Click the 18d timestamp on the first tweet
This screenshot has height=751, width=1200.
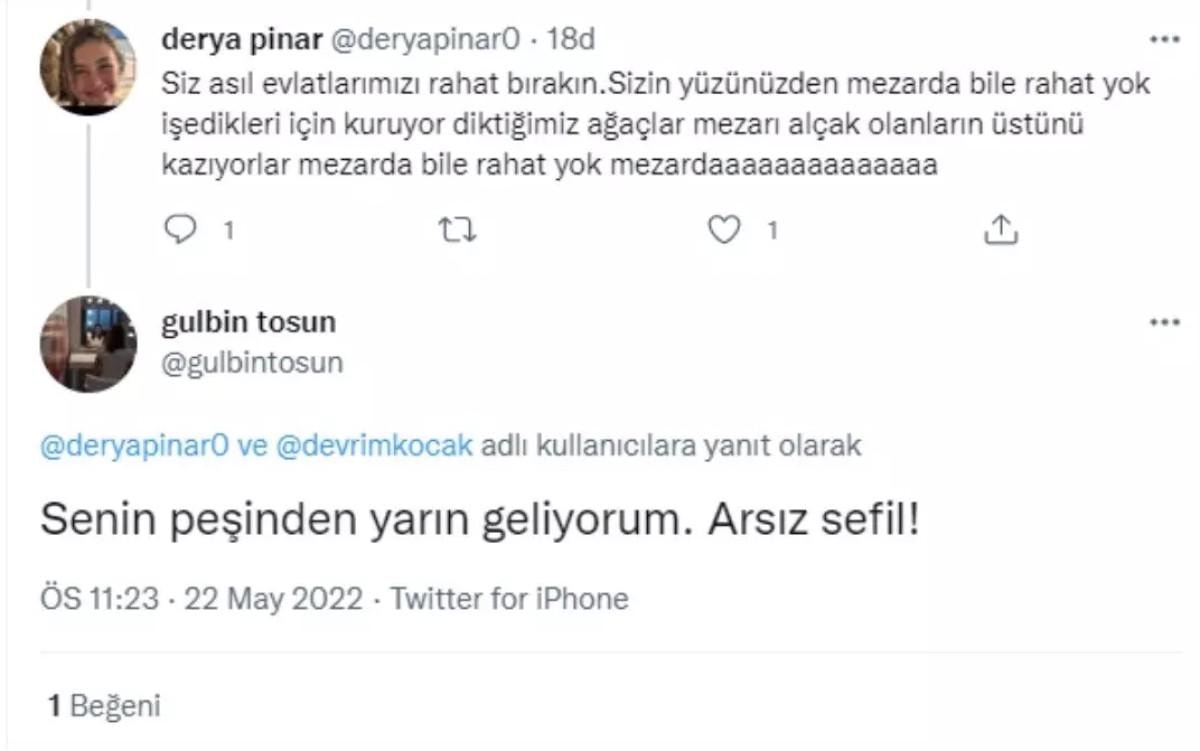[573, 39]
